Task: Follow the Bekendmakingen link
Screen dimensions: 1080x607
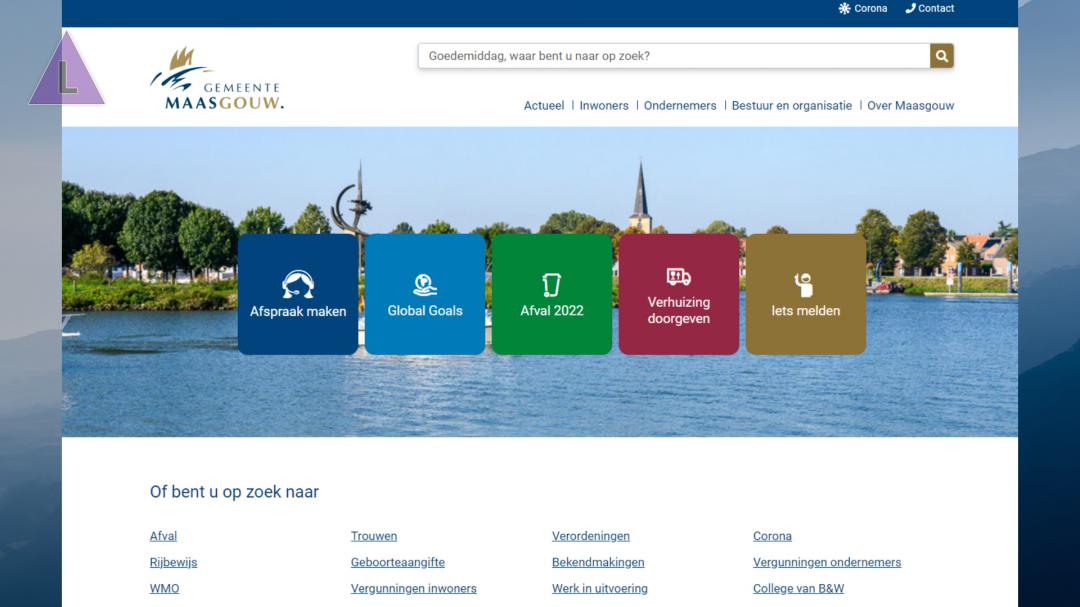Action: tap(598, 562)
